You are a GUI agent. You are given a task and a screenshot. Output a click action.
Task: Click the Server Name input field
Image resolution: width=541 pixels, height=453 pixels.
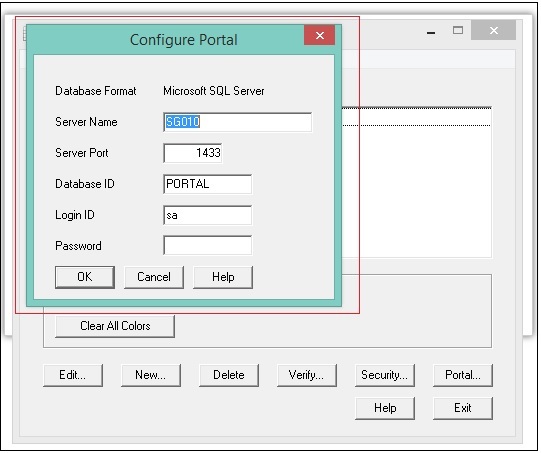coord(237,122)
